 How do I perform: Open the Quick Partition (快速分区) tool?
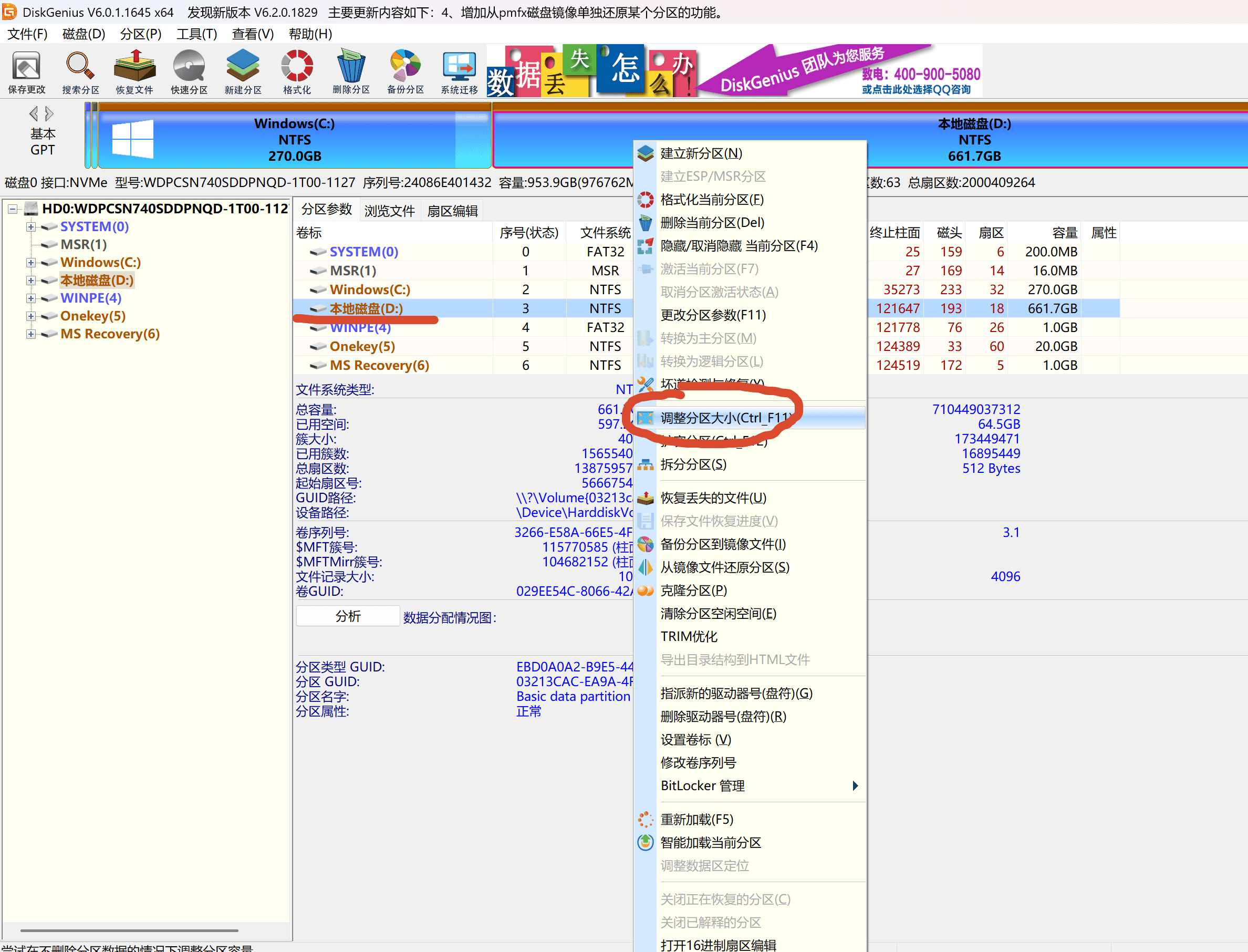coord(189,73)
